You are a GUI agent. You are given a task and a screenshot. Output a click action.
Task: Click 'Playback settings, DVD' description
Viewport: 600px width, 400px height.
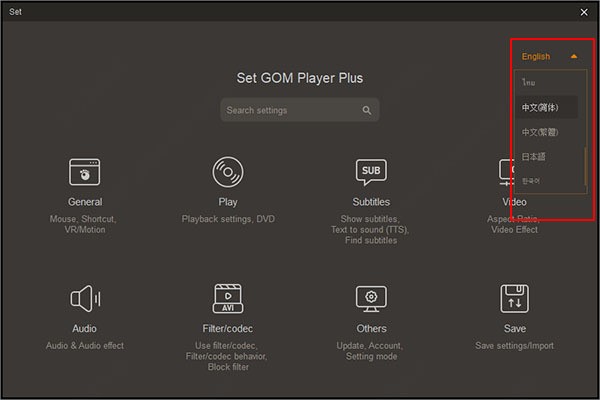coord(228,219)
